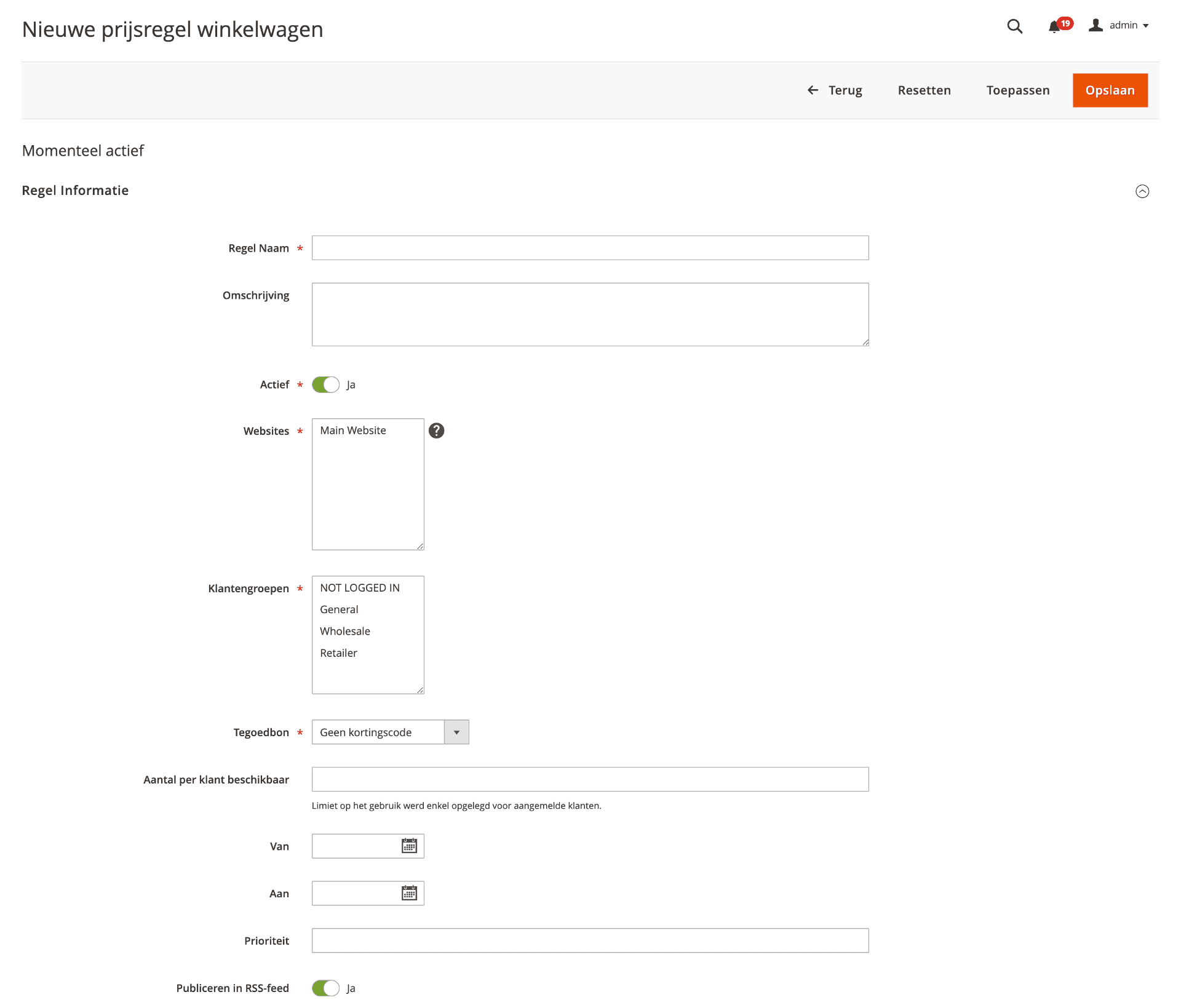Click the search icon in the header
The height and width of the screenshot is (1008, 1181).
(x=1016, y=25)
